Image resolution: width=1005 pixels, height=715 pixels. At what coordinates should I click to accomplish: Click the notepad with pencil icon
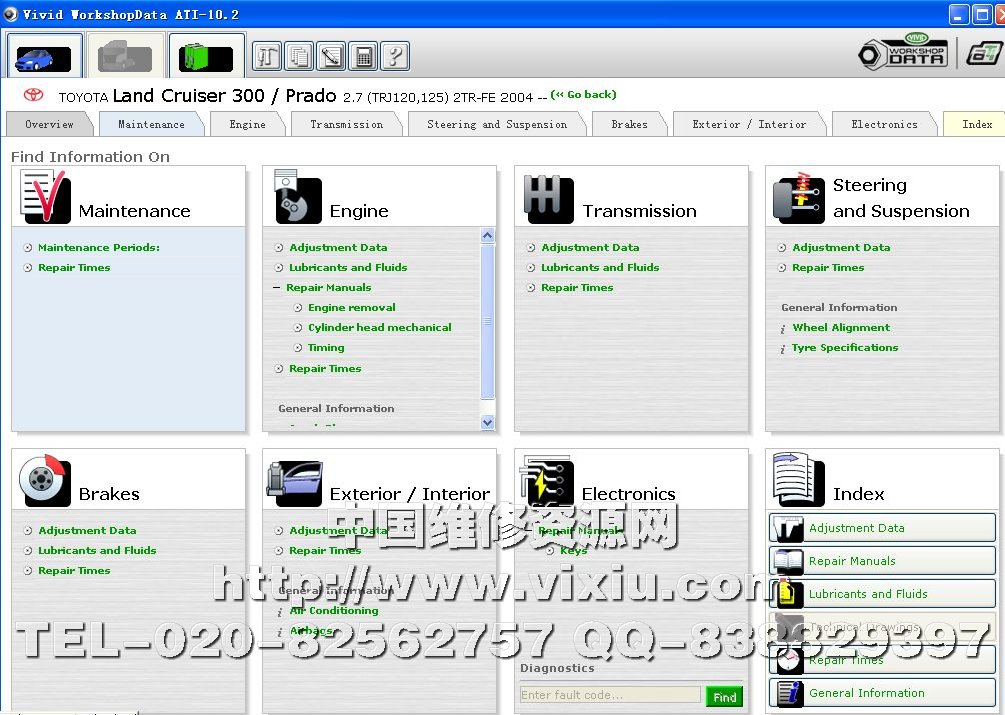pos(331,56)
